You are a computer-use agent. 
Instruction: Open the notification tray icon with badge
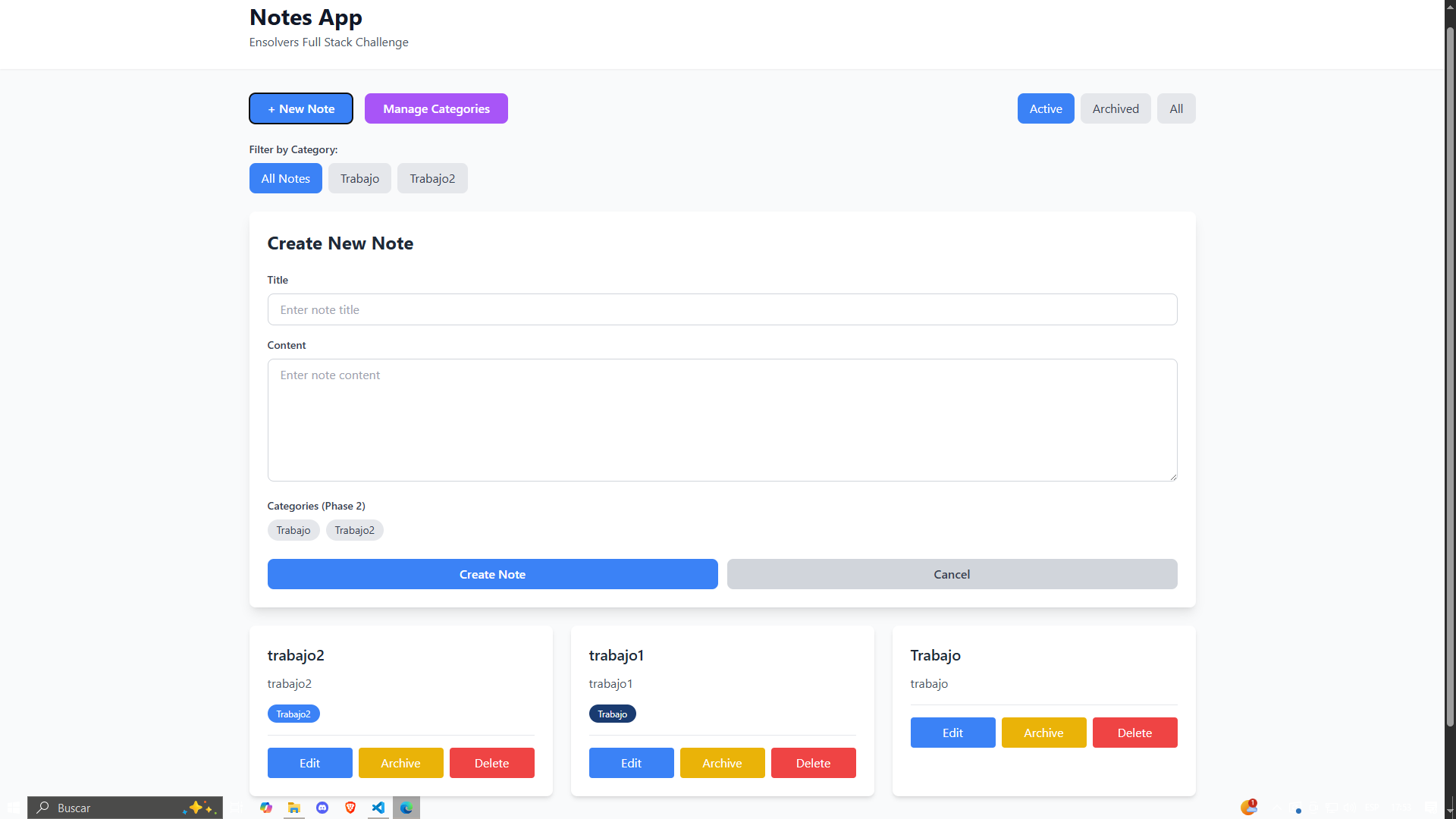(1249, 807)
